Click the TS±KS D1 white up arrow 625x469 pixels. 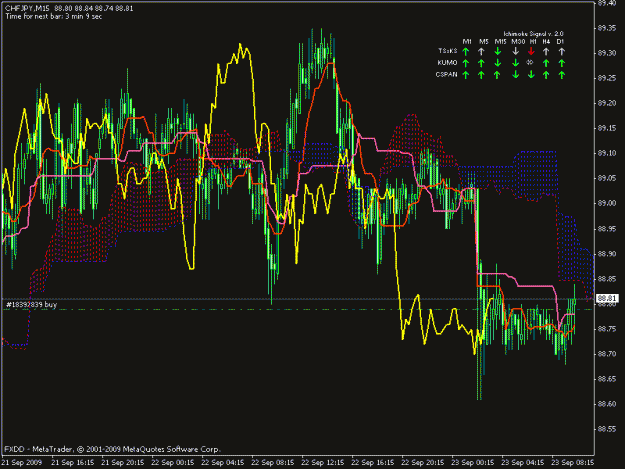point(562,51)
